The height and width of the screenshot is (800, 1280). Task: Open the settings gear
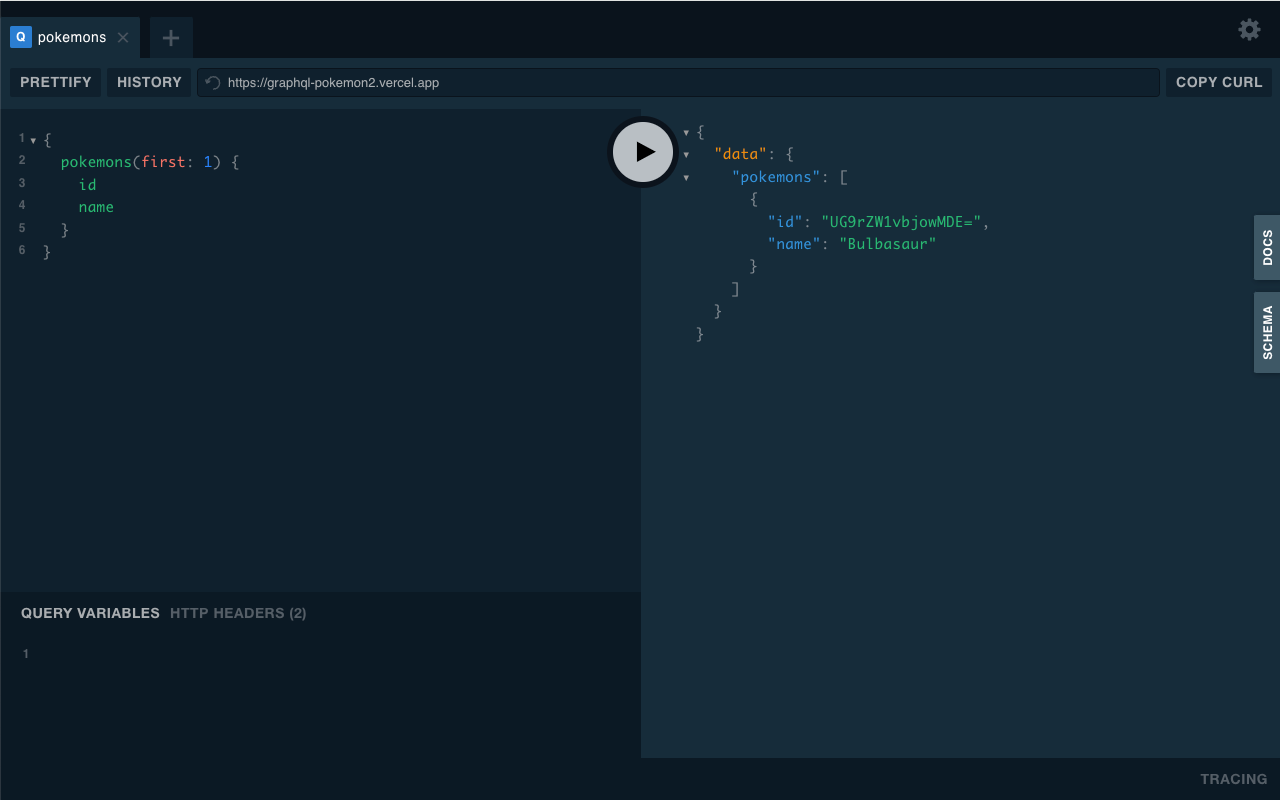(x=1249, y=30)
